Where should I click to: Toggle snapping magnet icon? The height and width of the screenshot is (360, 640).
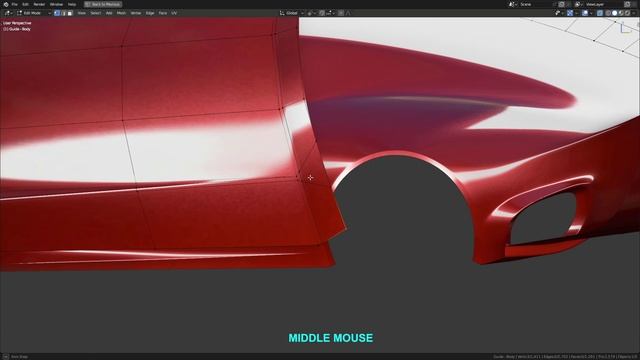pyautogui.click(x=322, y=13)
